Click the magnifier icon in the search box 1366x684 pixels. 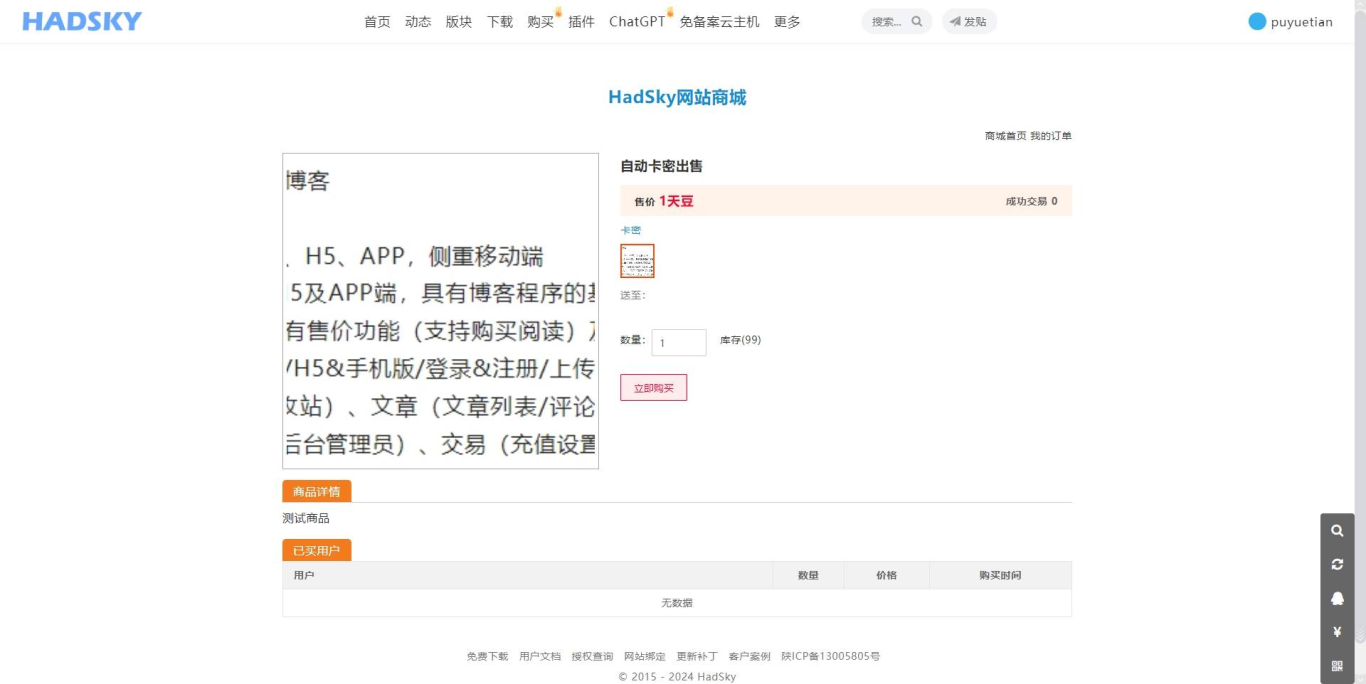click(917, 22)
